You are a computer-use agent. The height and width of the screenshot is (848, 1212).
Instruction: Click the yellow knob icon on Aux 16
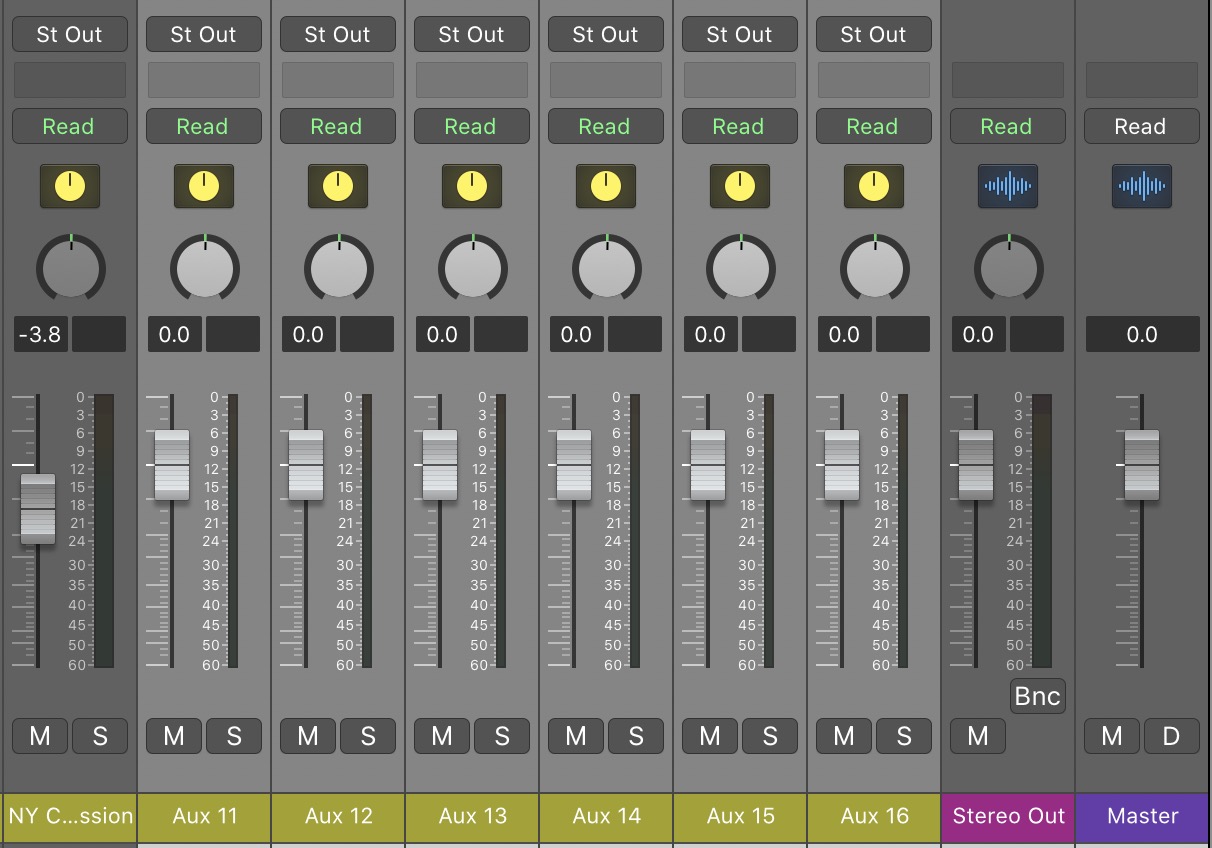[x=873, y=186]
